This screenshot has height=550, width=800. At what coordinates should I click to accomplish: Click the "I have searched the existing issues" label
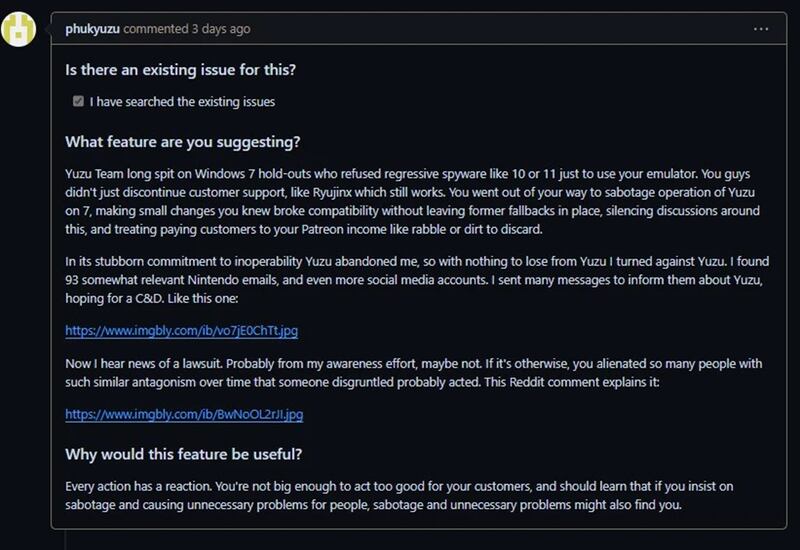pos(182,102)
